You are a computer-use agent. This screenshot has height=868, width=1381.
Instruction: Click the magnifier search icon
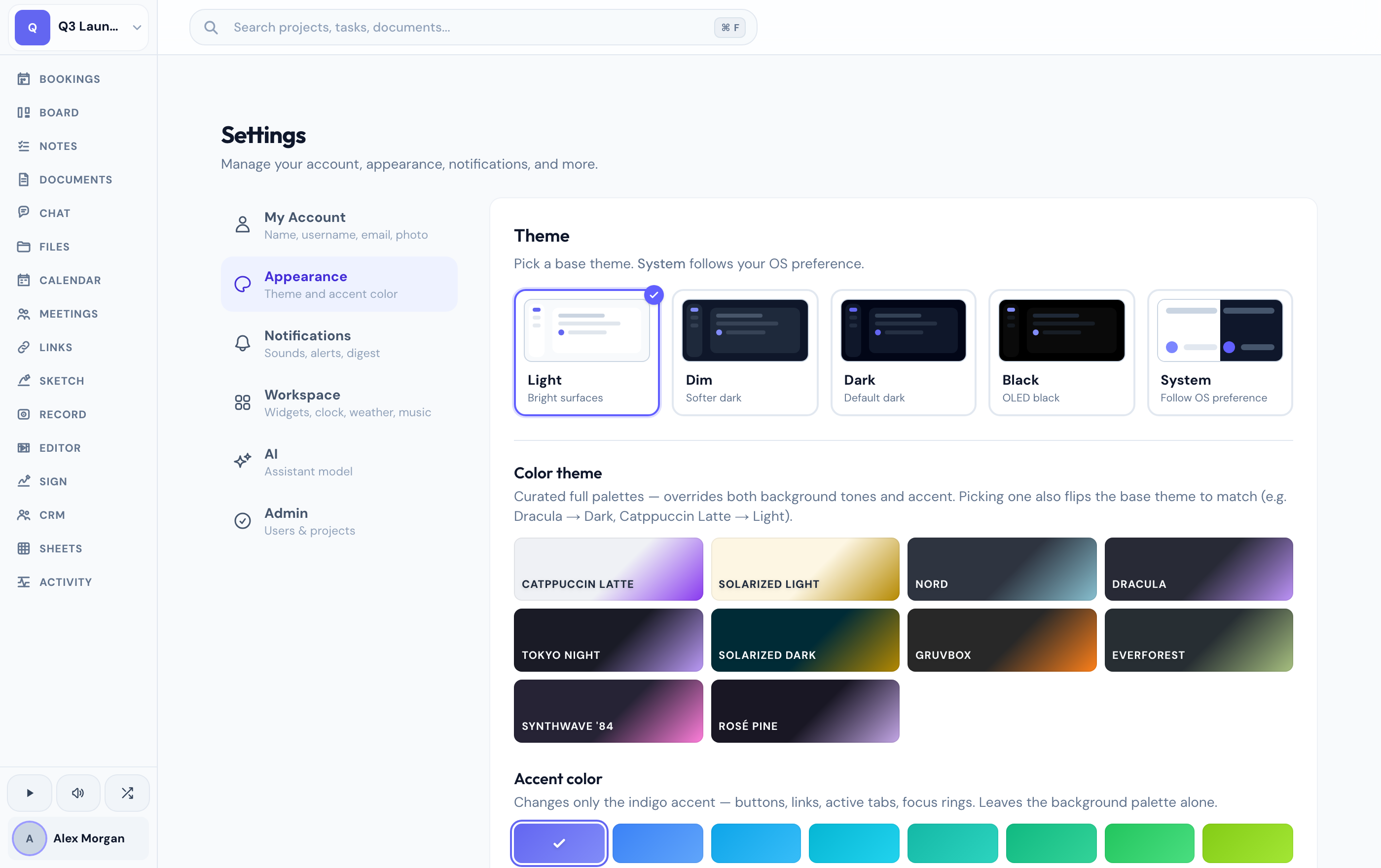coord(211,28)
